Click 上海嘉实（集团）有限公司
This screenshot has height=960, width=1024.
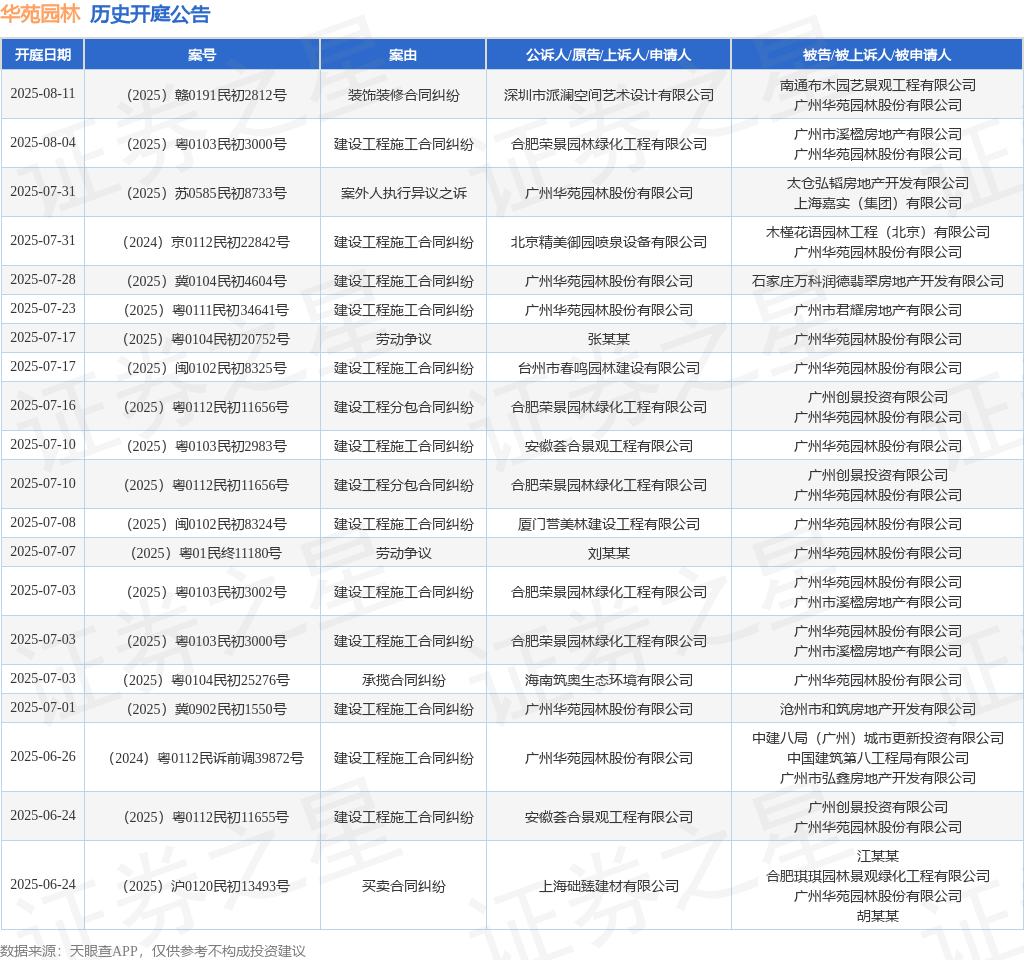[x=878, y=204]
